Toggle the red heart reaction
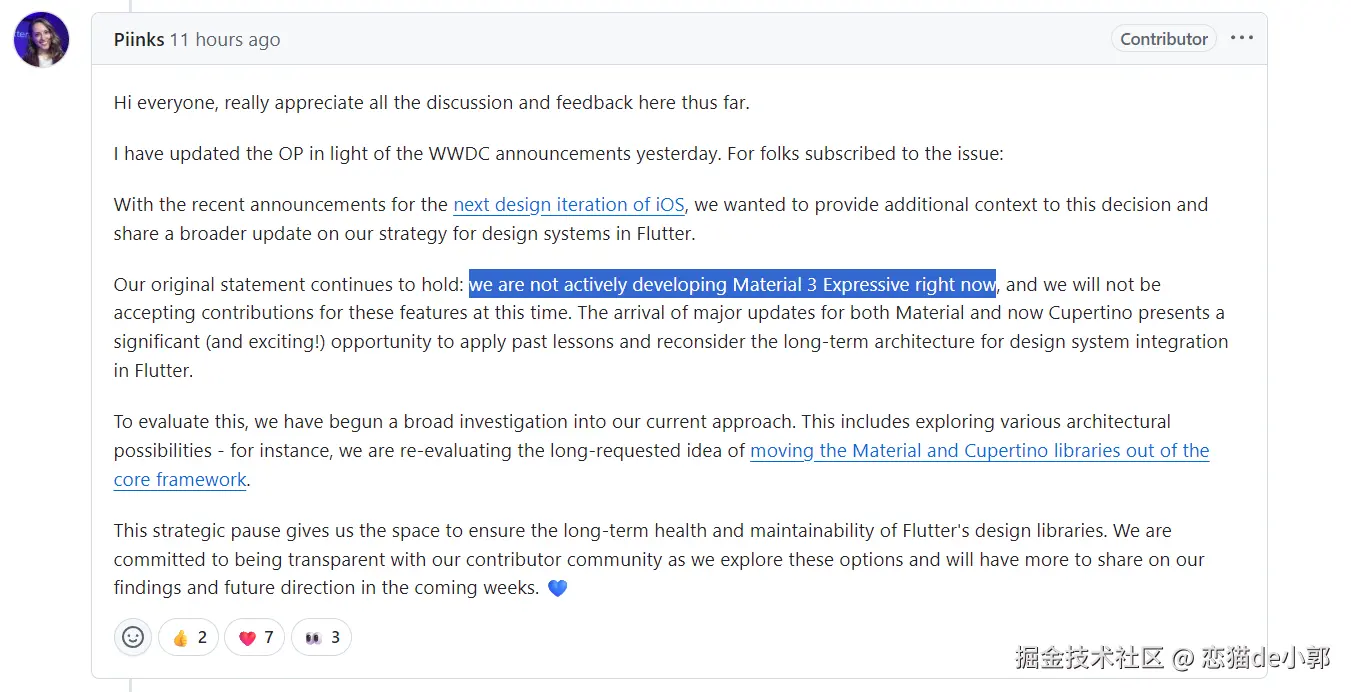The height and width of the screenshot is (692, 1351). [255, 637]
